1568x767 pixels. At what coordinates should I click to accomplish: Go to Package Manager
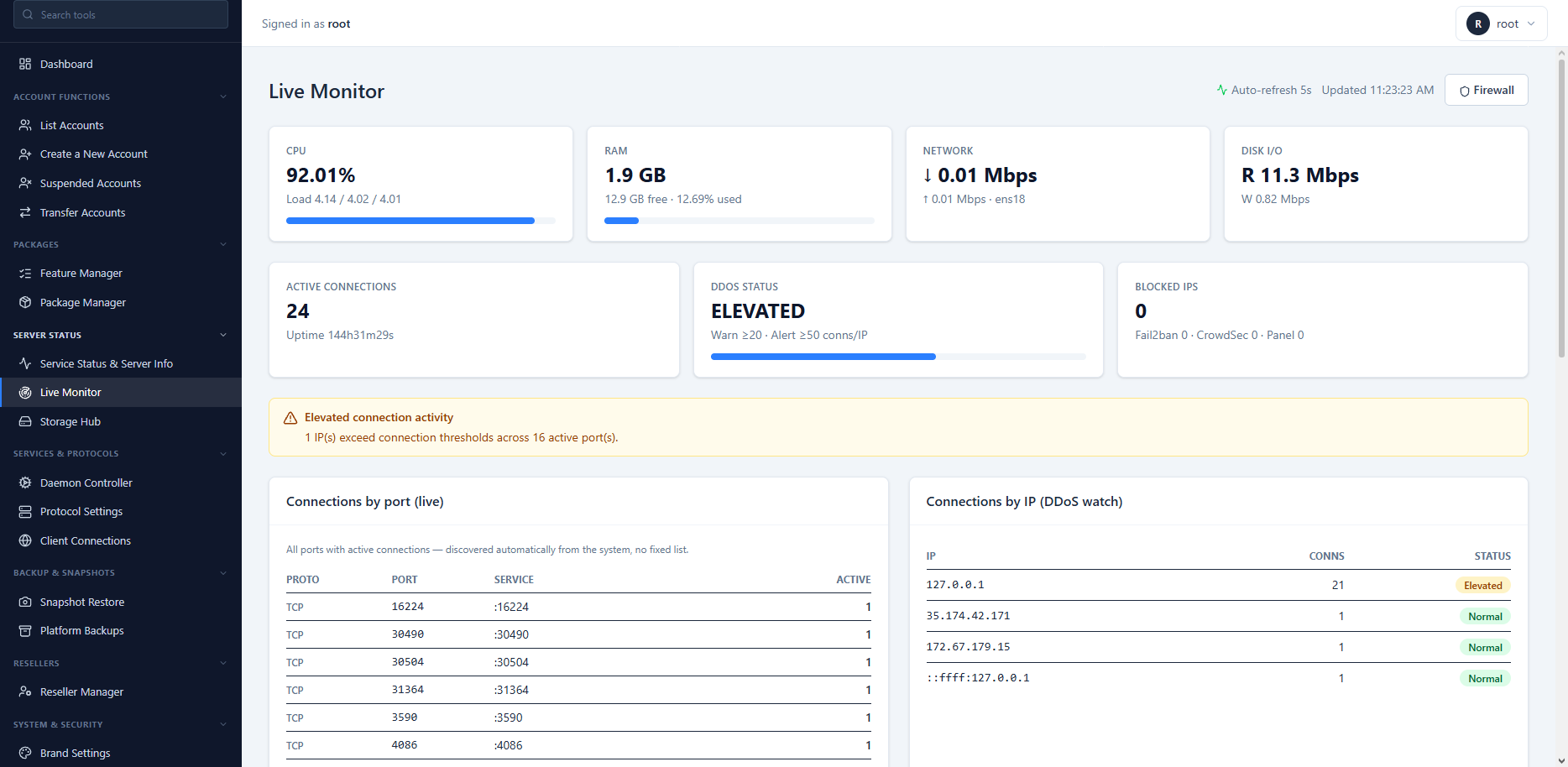tap(121, 302)
